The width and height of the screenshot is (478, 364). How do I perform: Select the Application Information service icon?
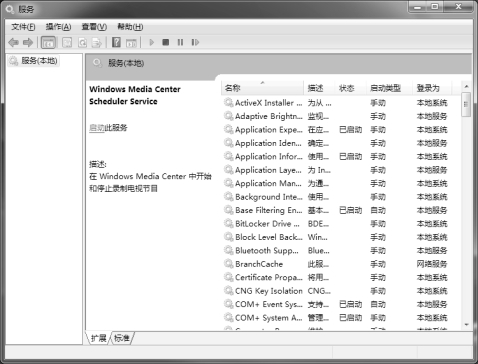tap(228, 156)
